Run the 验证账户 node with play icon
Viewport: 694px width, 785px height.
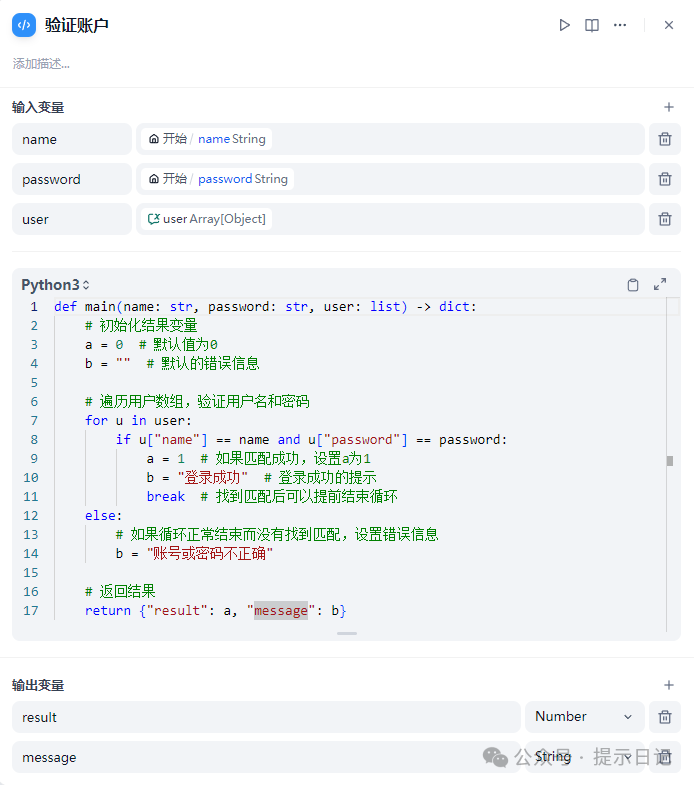click(x=565, y=25)
